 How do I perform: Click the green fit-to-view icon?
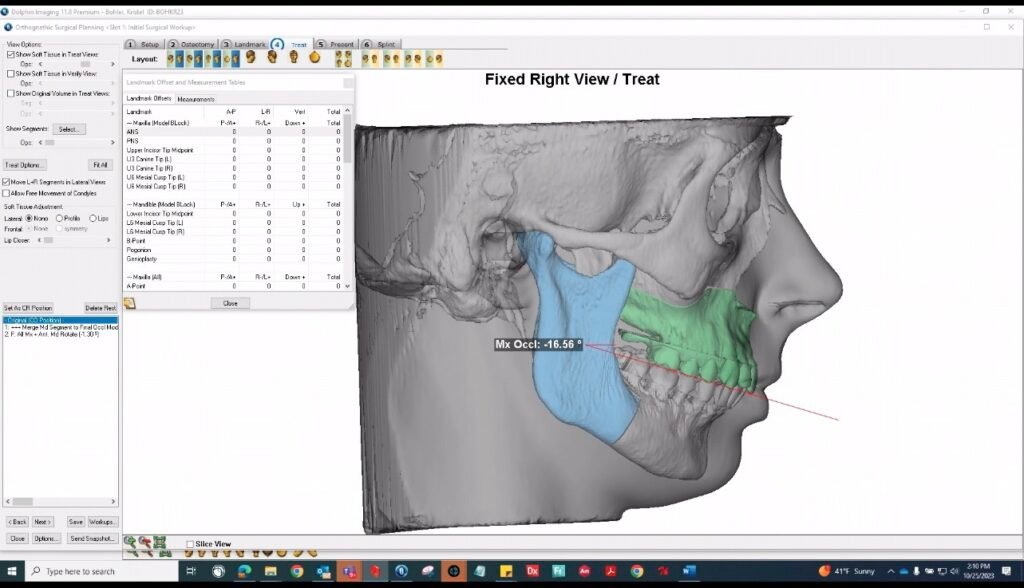click(x=160, y=542)
